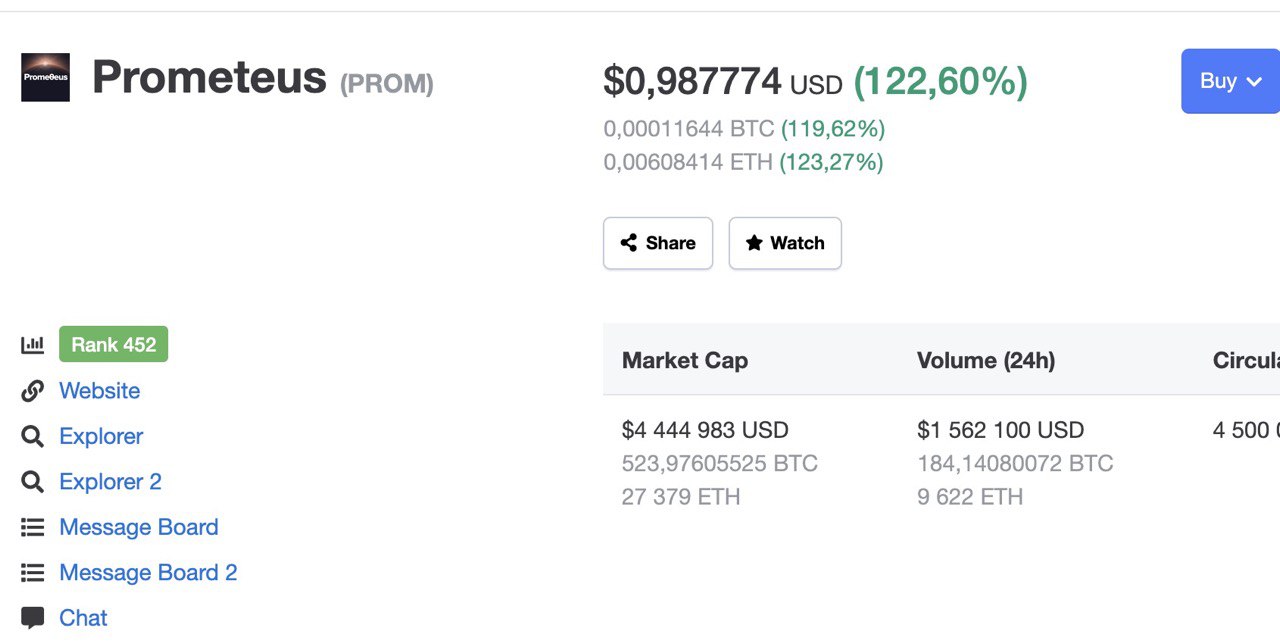Open the Explorer 2 link
Screen dimensions: 1280x644
click(110, 482)
